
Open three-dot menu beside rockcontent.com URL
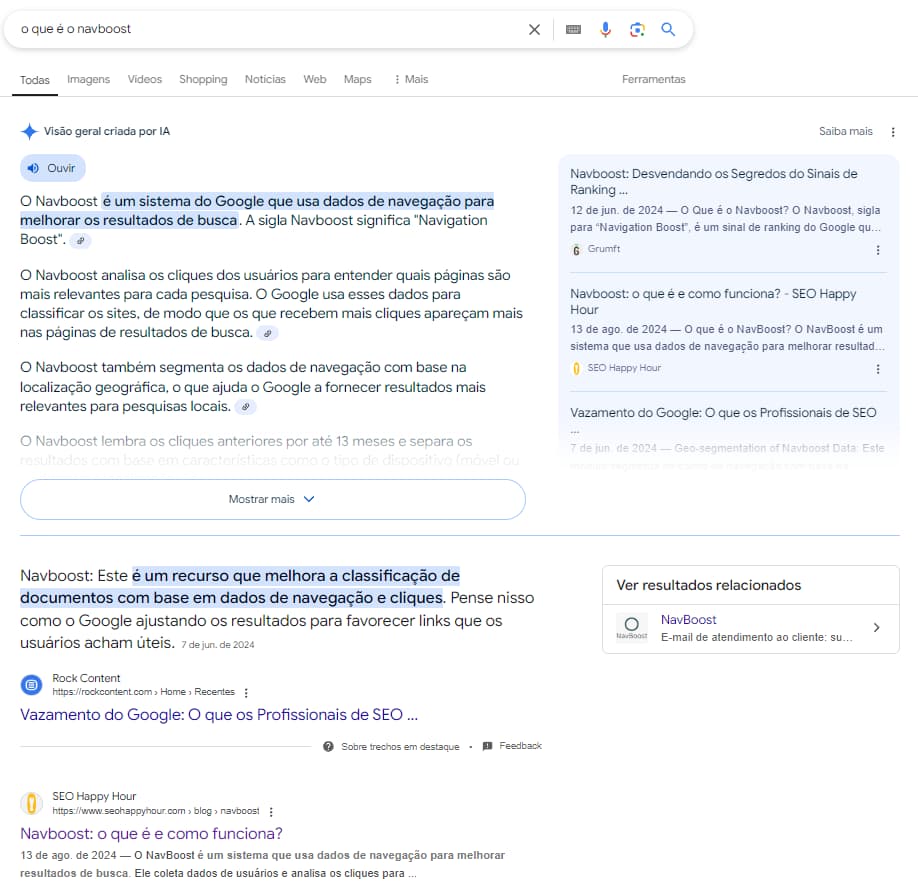(x=246, y=692)
